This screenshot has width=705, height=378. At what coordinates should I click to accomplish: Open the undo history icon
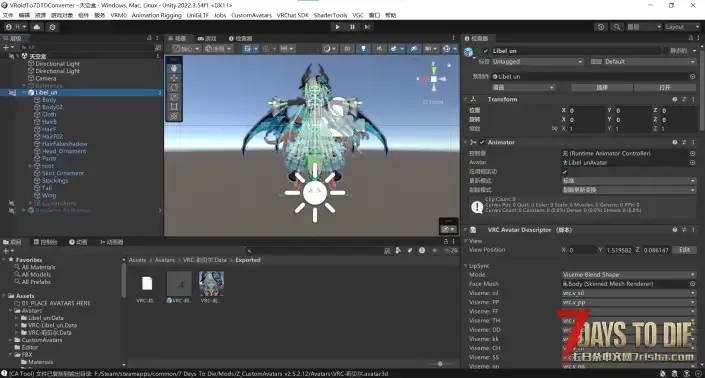[x=601, y=27]
